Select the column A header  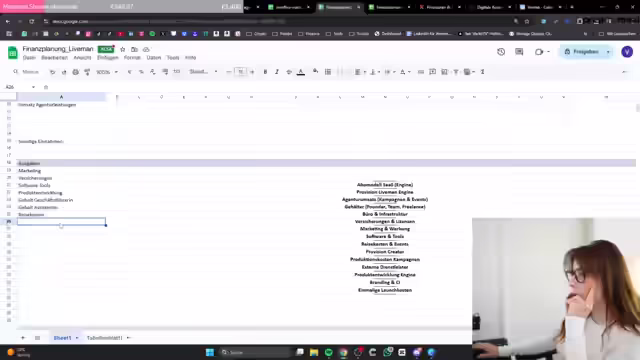61,97
